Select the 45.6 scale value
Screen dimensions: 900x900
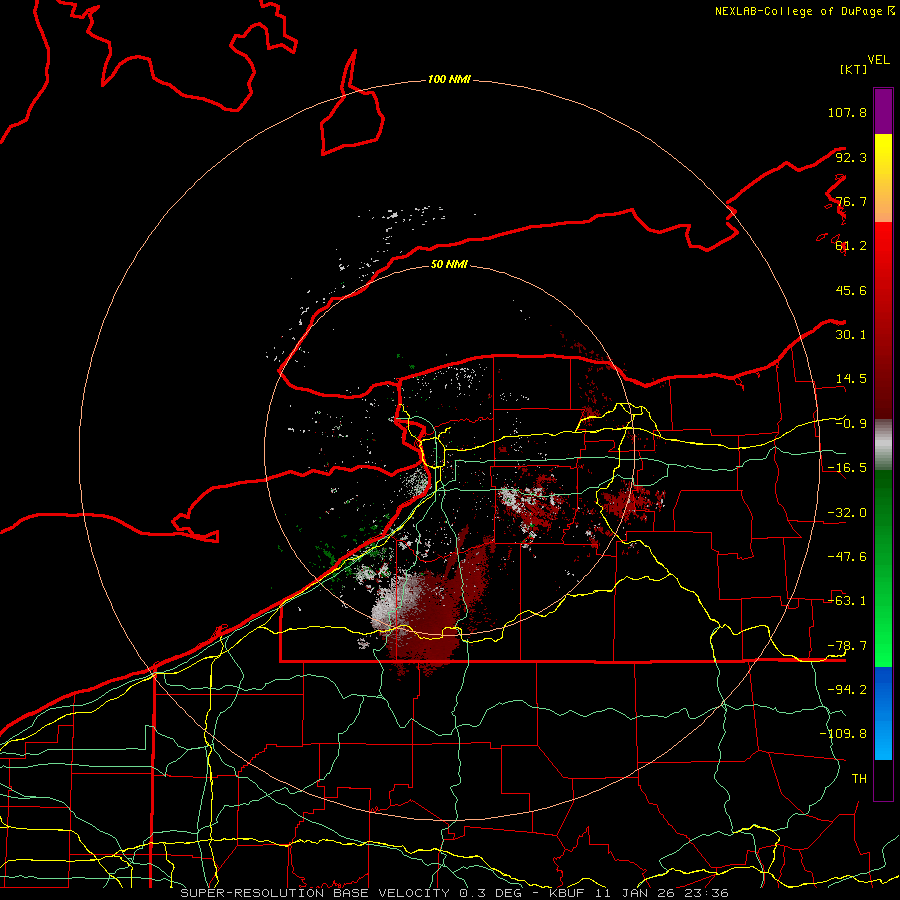851,290
